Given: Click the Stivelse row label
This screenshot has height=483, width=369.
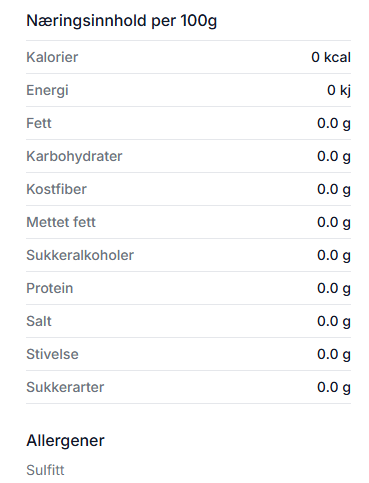Looking at the screenshot, I should coord(52,354).
